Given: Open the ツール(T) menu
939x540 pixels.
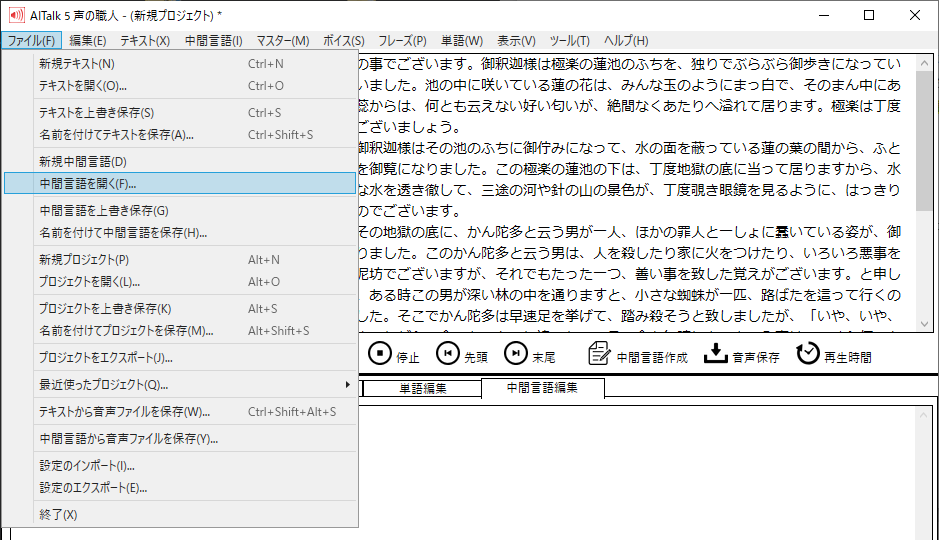Looking at the screenshot, I should tap(570, 41).
